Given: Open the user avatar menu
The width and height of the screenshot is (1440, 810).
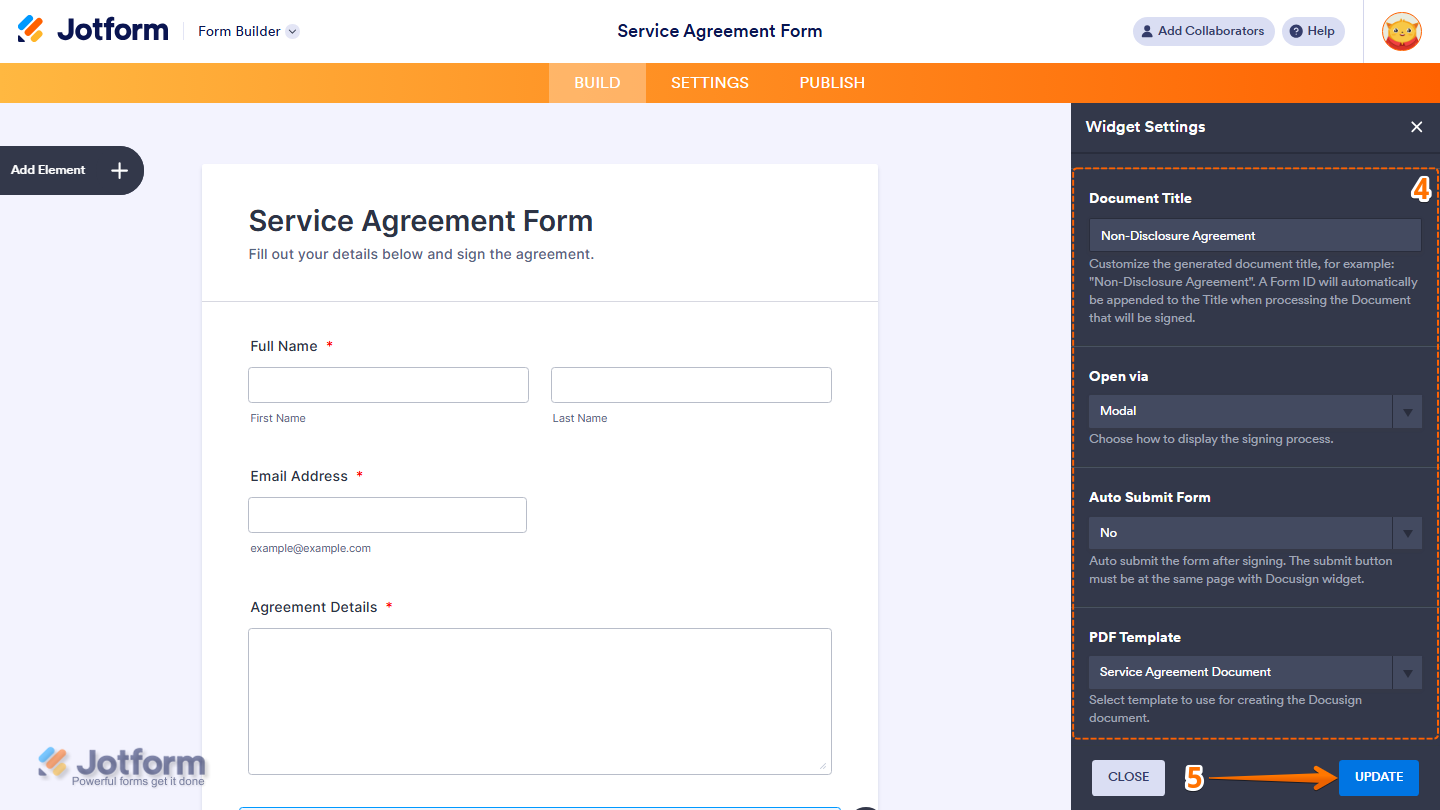Looking at the screenshot, I should [x=1401, y=31].
